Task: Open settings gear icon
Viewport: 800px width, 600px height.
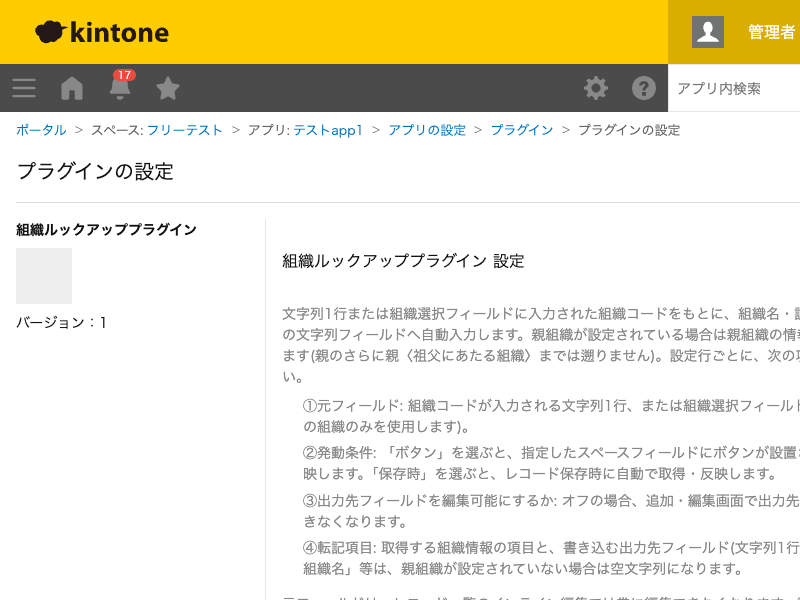Action: (595, 88)
